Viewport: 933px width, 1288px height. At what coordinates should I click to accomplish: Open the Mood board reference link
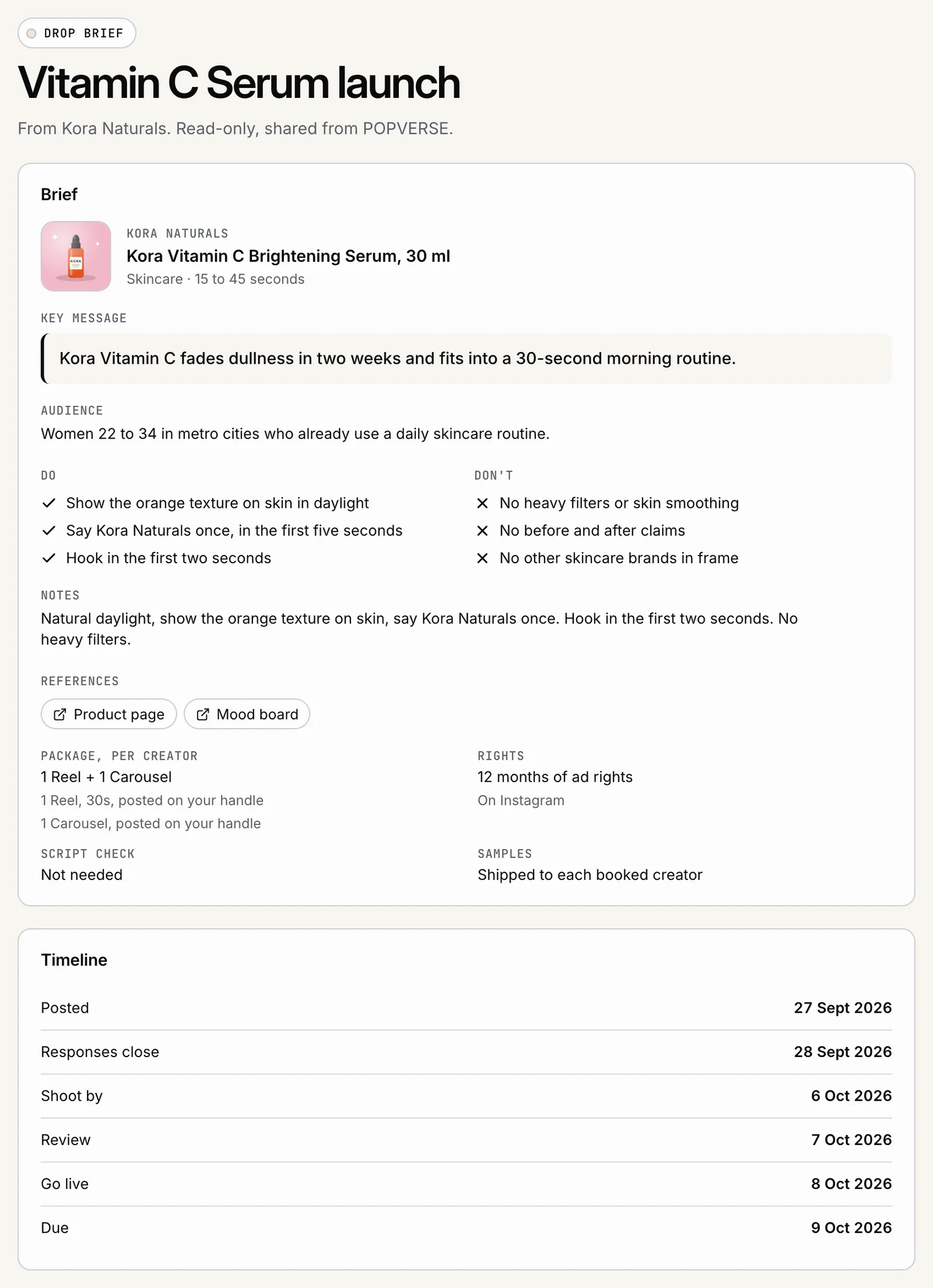point(247,714)
